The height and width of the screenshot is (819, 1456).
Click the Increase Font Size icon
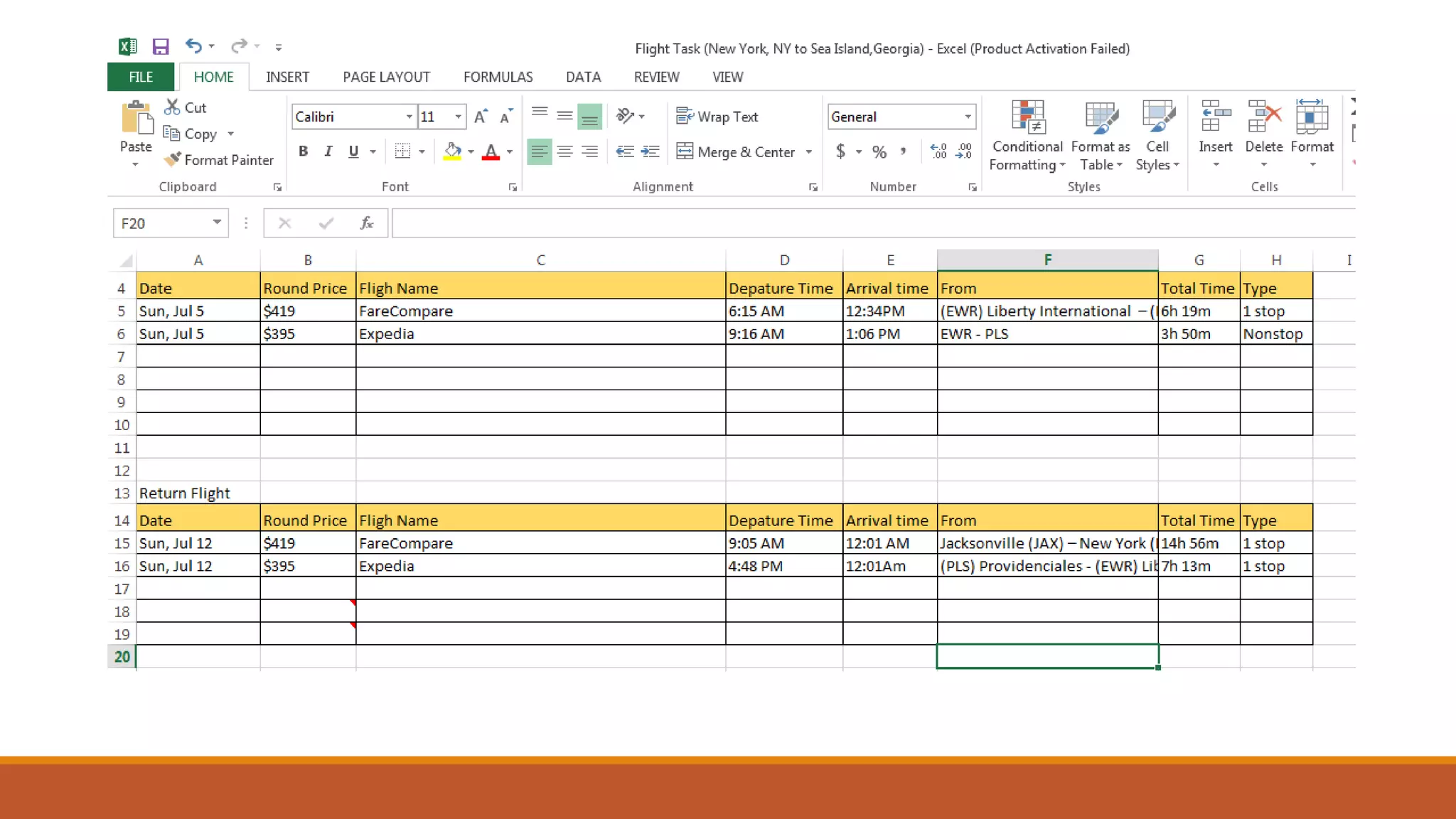[481, 117]
